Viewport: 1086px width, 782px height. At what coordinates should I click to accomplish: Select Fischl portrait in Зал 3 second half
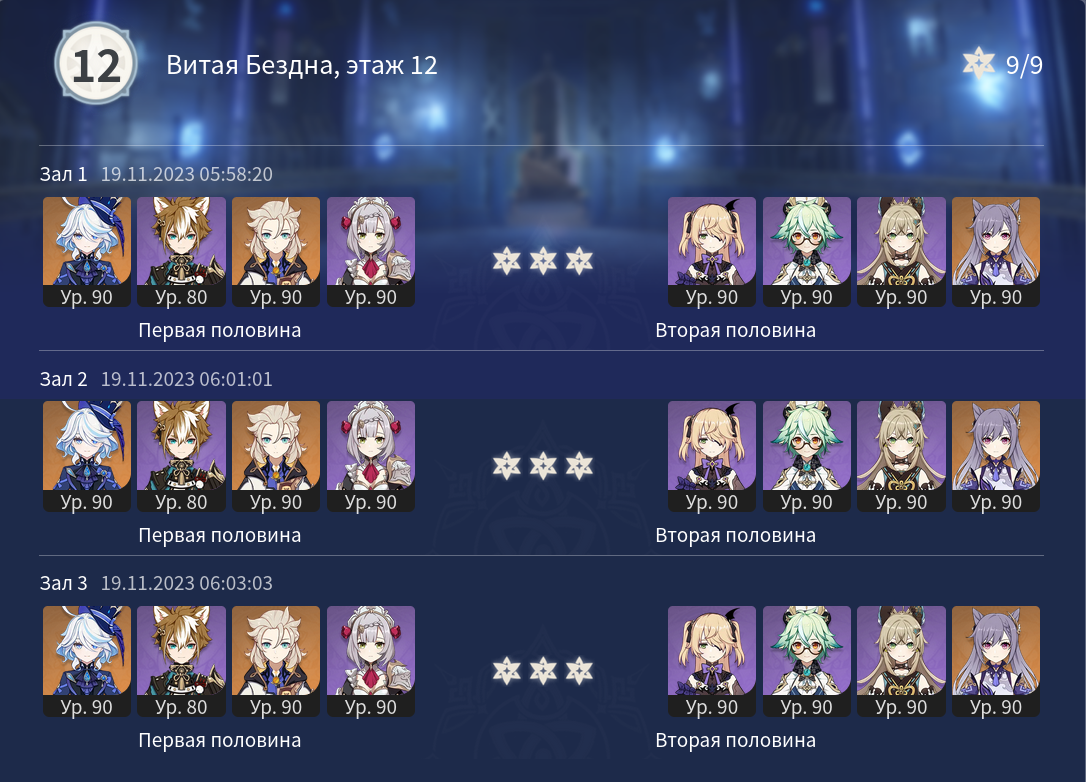click(711, 661)
